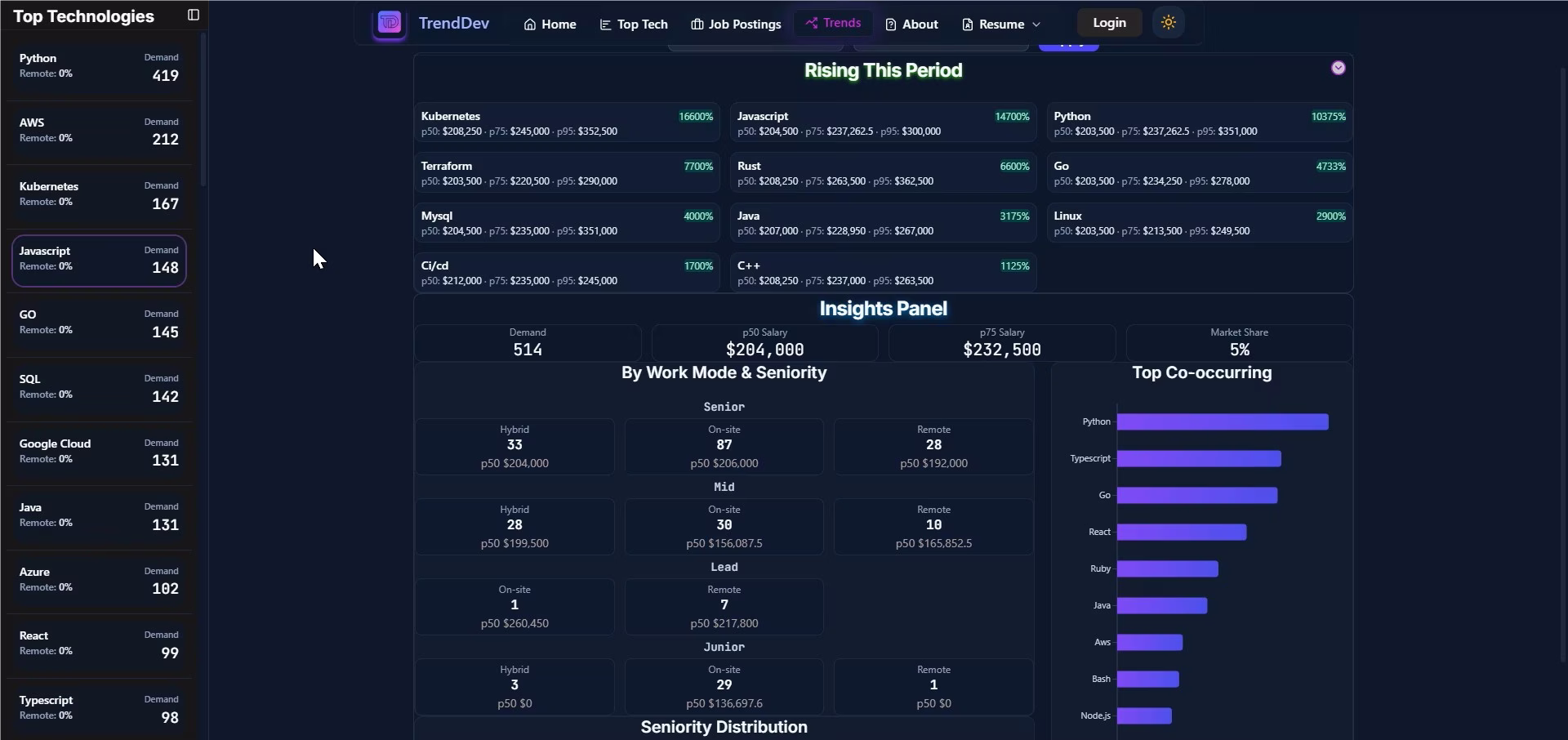Click the Trends chart icon
This screenshot has height=740, width=1568.
pos(811,23)
